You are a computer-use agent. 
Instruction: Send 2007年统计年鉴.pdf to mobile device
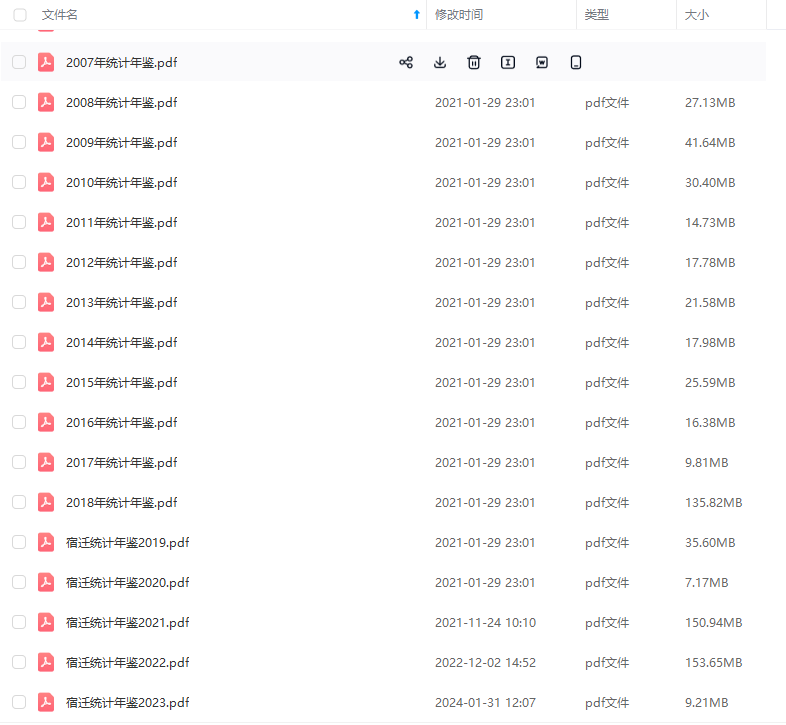(576, 62)
